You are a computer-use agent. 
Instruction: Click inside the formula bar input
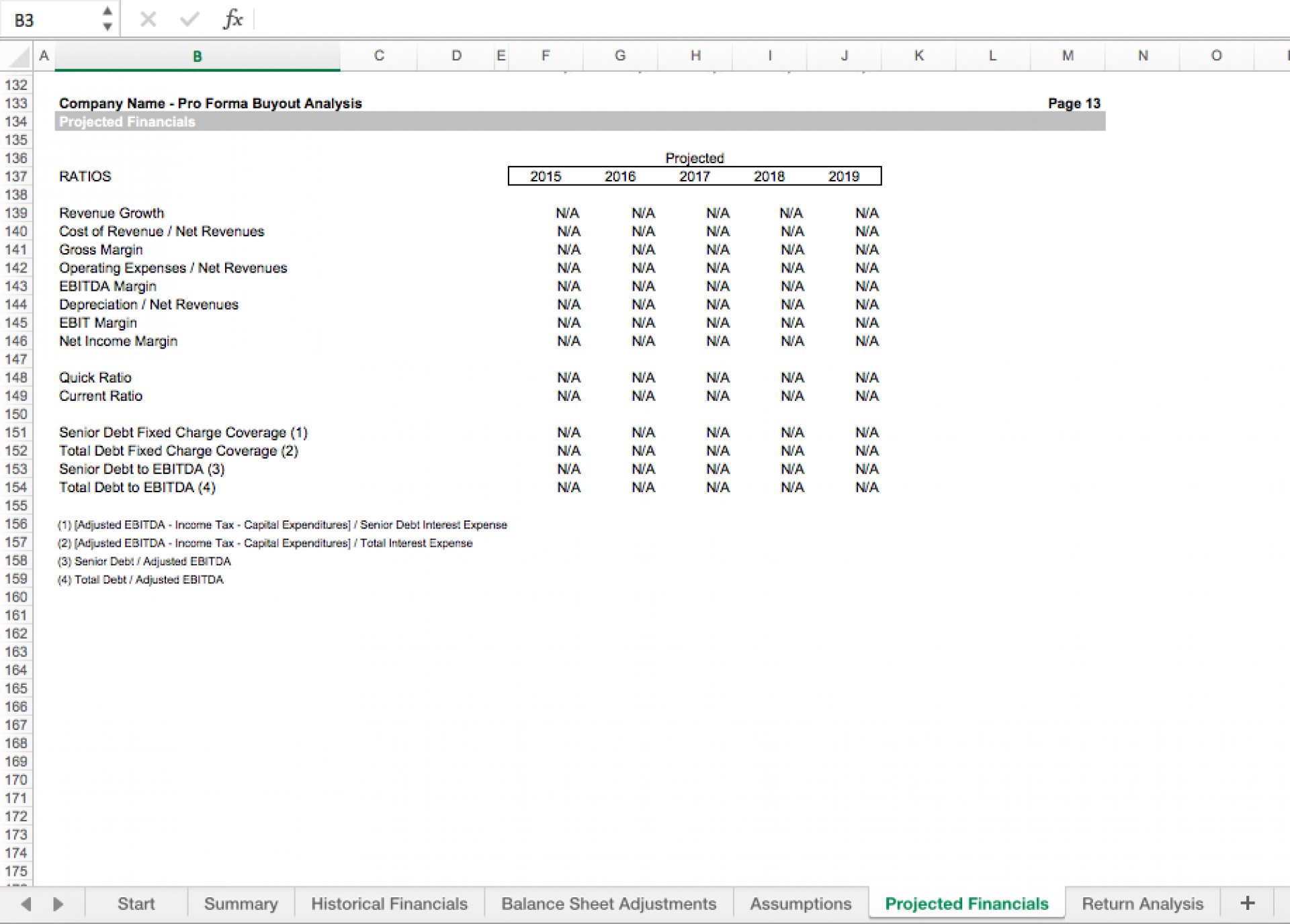pyautogui.click(x=771, y=19)
